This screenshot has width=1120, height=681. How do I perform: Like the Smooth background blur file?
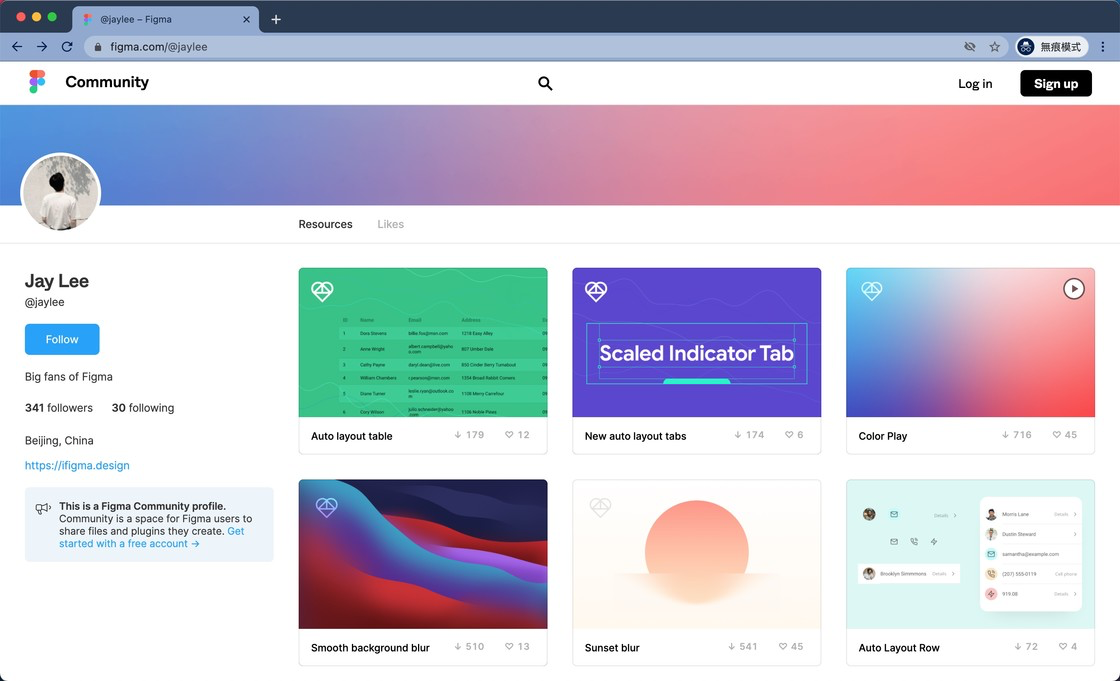click(x=509, y=646)
